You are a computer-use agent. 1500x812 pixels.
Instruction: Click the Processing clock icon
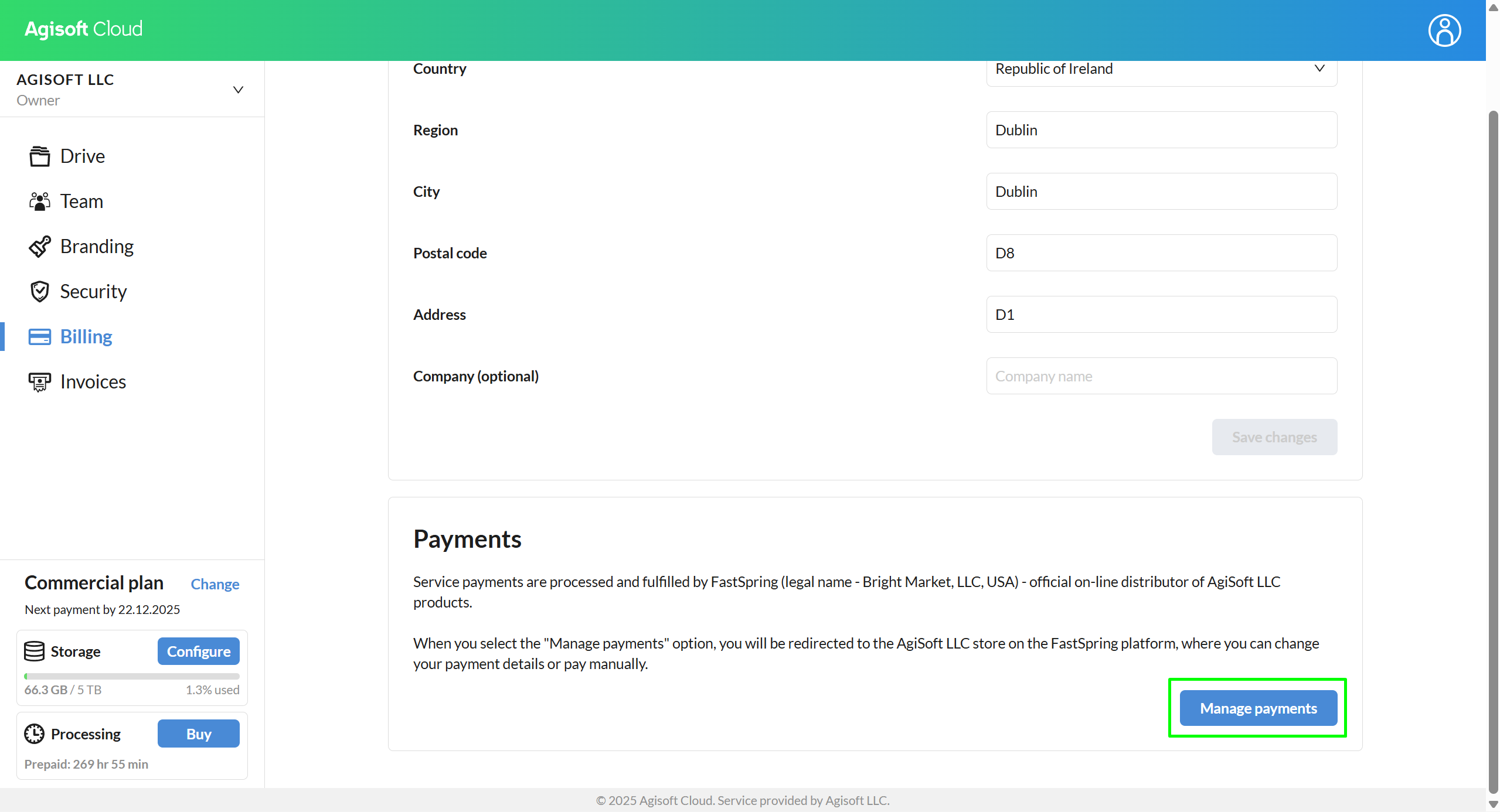[x=34, y=733]
